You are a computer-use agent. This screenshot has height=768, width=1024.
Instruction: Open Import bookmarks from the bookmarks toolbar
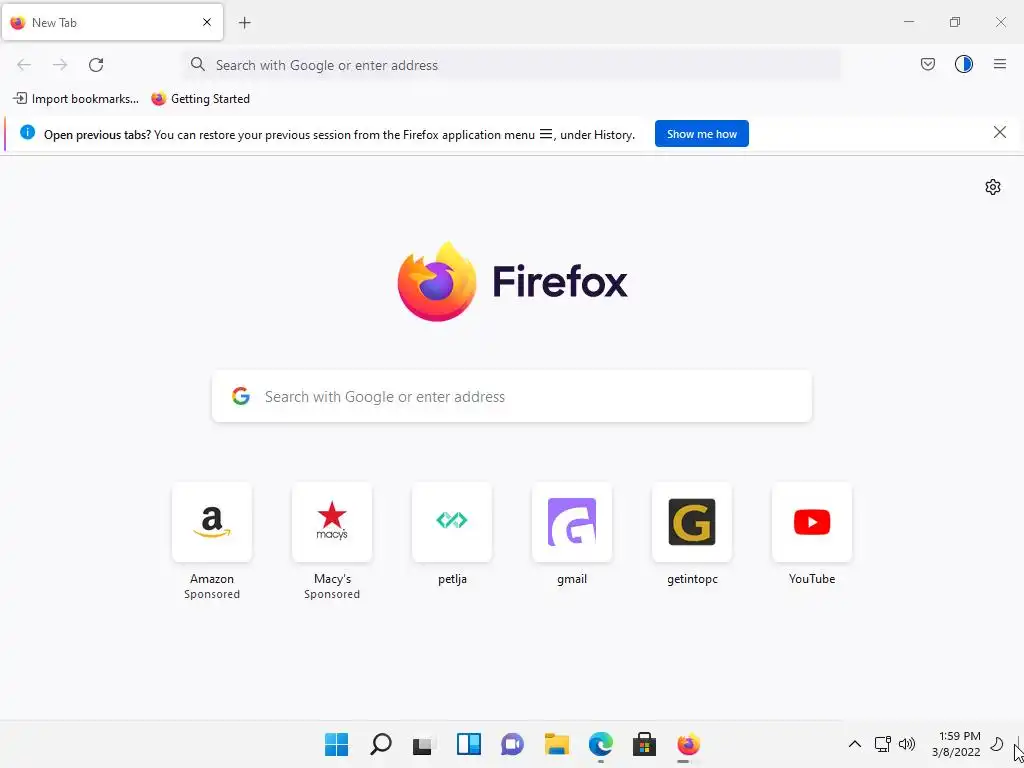pyautogui.click(x=76, y=99)
